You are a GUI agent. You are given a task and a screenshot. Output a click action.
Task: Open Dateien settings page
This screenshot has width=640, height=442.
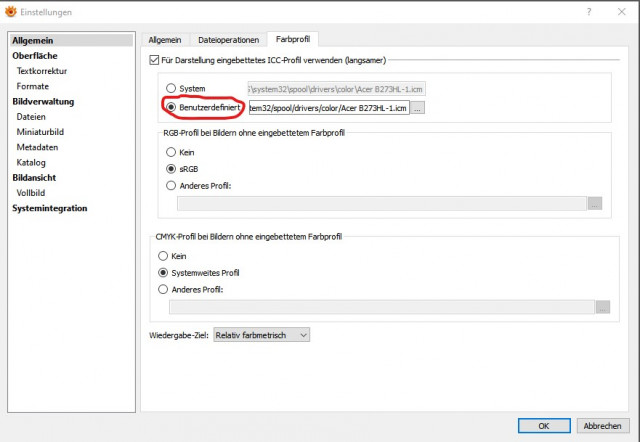coord(31,117)
